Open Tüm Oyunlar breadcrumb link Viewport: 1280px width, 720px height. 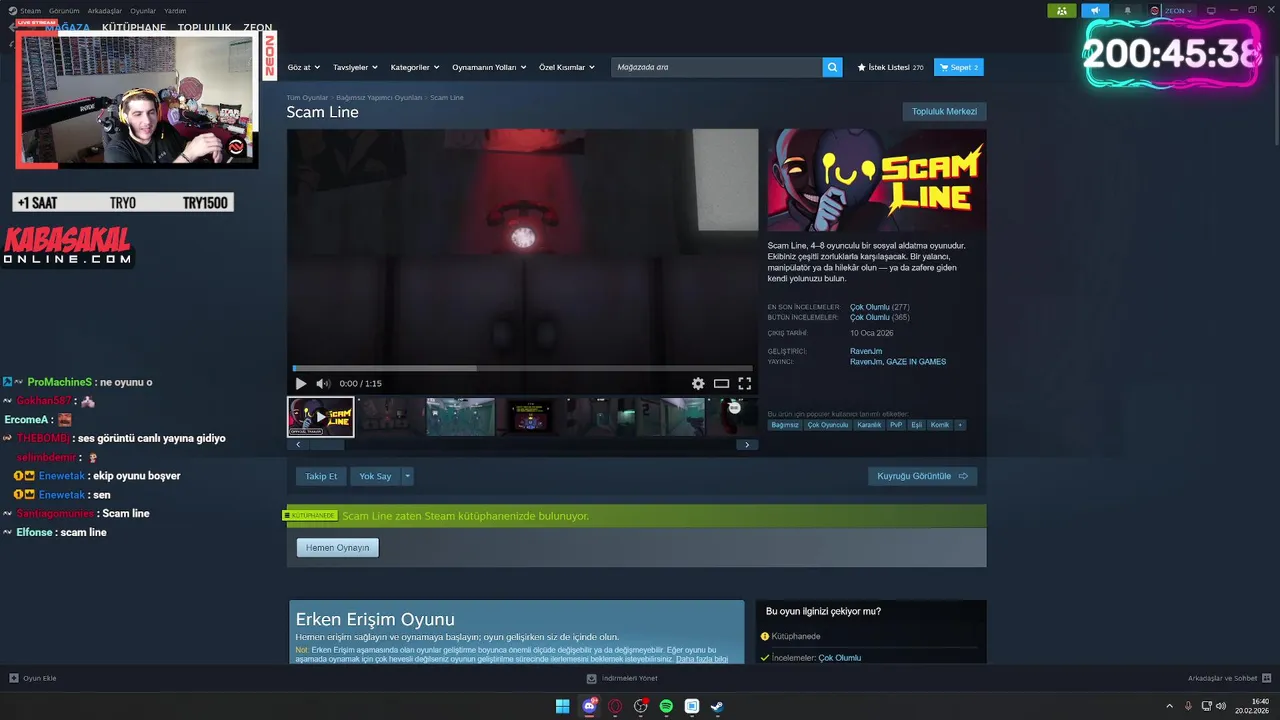click(307, 98)
